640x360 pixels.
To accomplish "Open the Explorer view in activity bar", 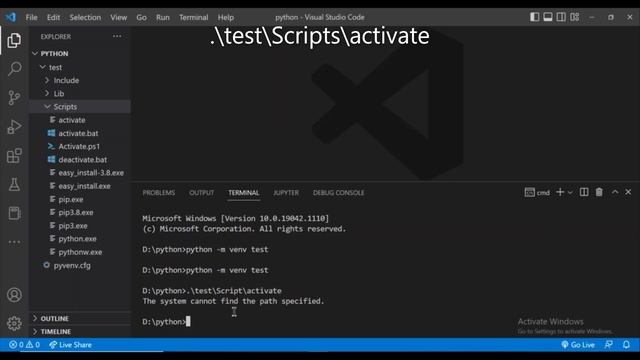I will coord(14,40).
